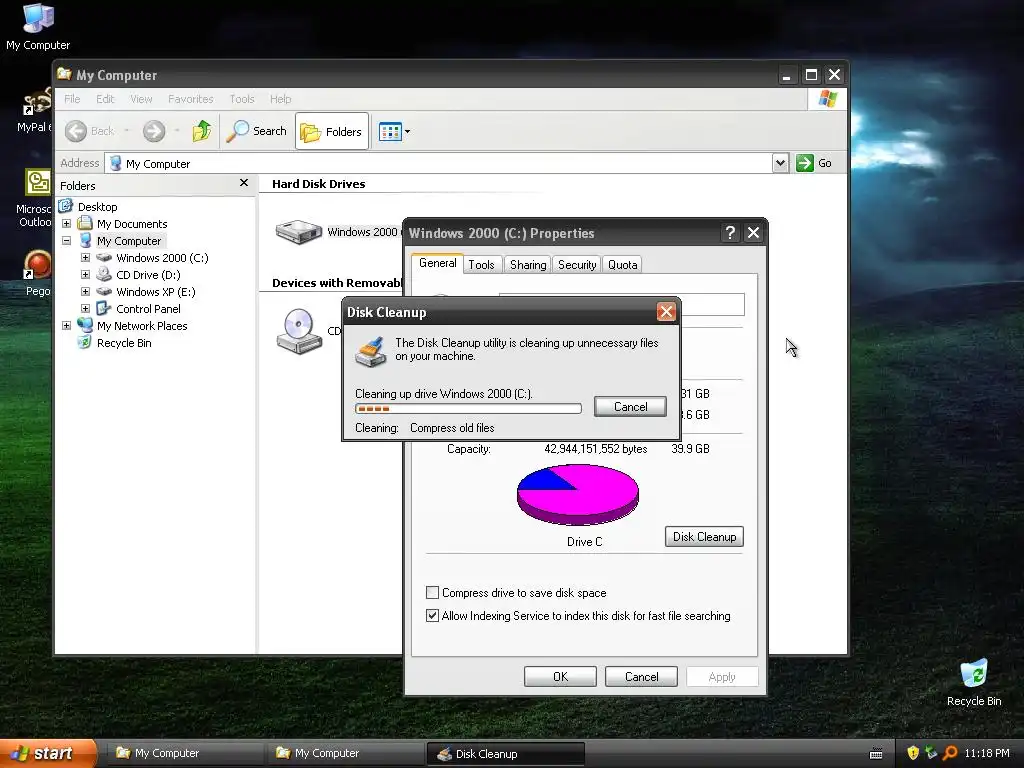
Task: Open the Views icon in toolbar
Action: coord(391,131)
